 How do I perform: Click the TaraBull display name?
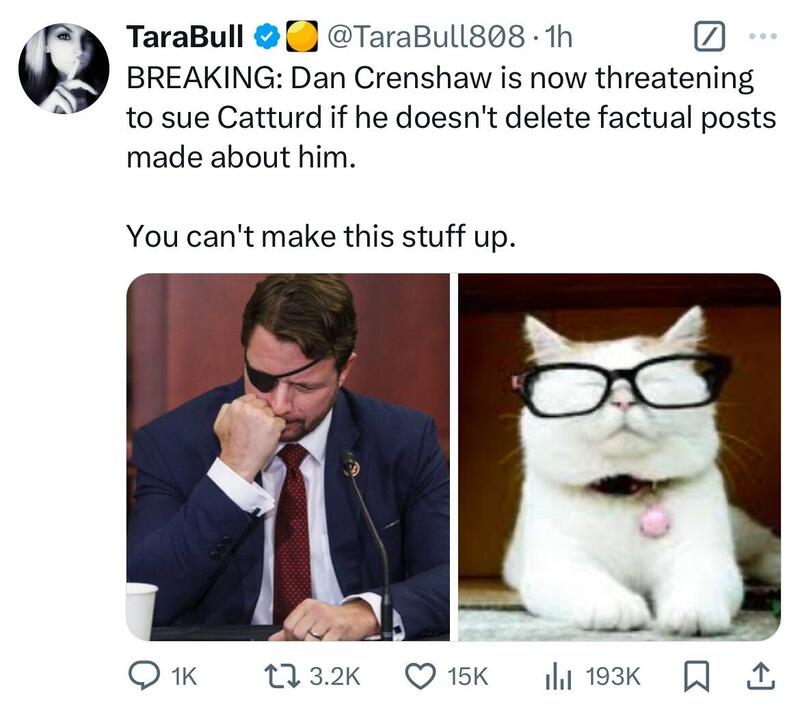point(186,37)
